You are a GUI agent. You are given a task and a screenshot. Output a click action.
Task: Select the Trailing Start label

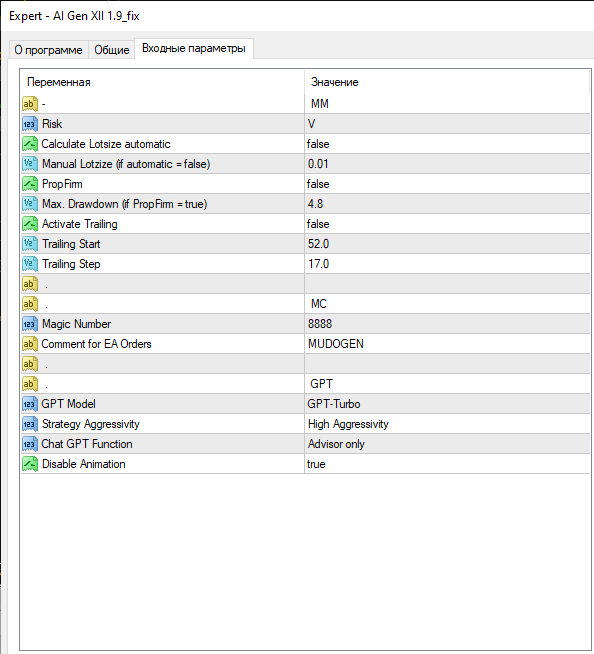tap(71, 244)
